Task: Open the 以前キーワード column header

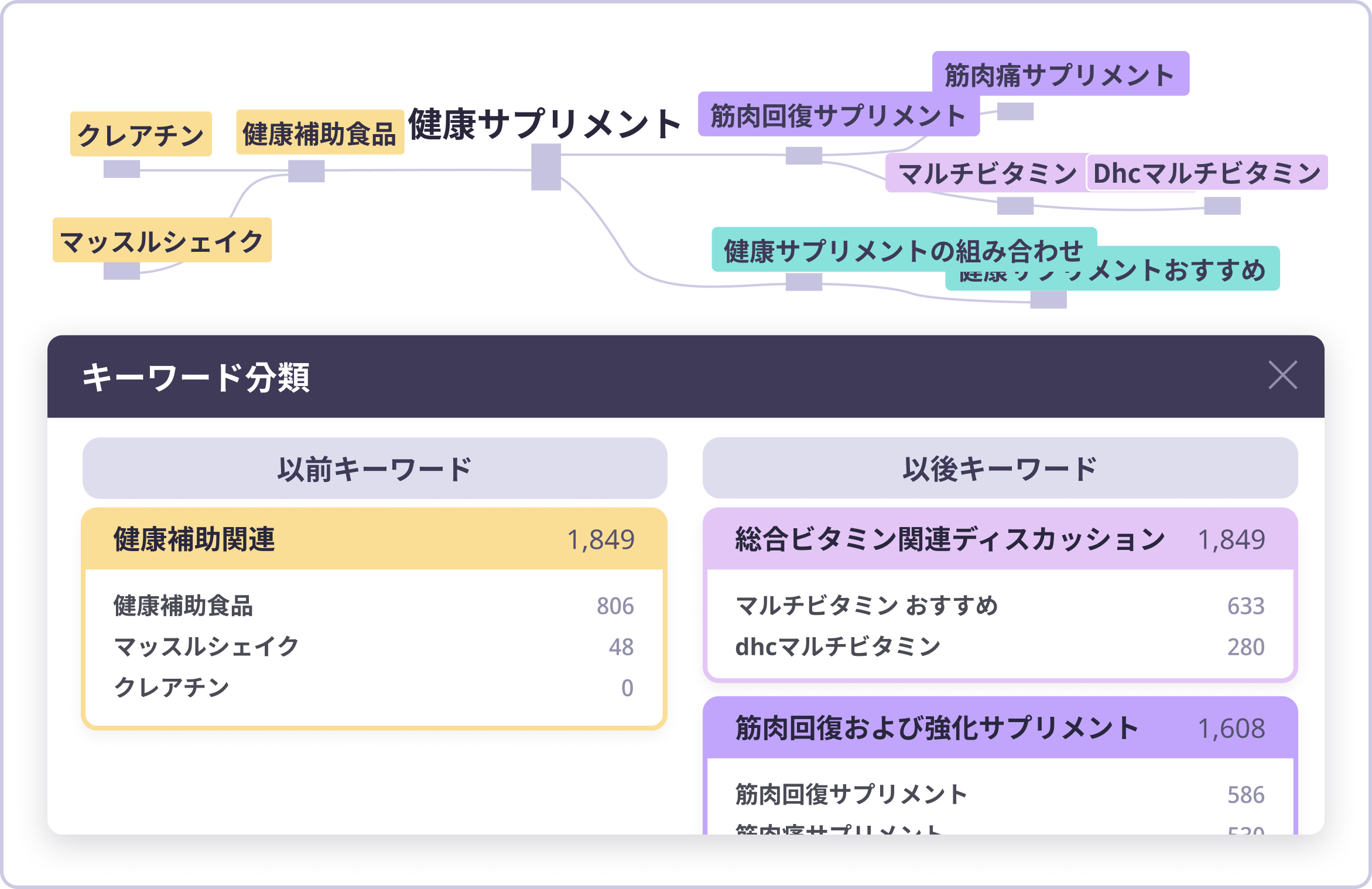Action: [375, 469]
